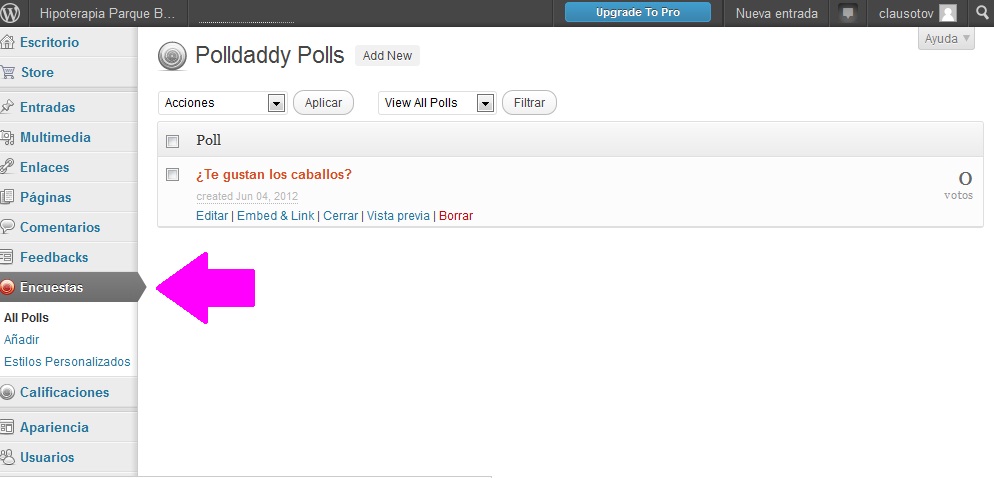The image size is (994, 478).
Task: Open the '¿Te gustan los caballos?' poll title
Action: (274, 175)
